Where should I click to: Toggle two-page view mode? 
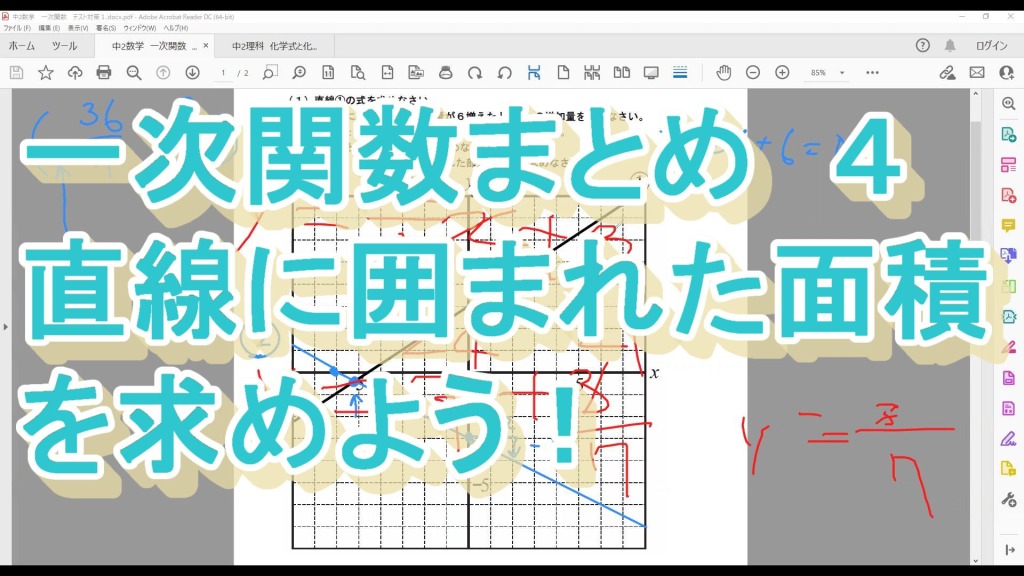point(622,73)
